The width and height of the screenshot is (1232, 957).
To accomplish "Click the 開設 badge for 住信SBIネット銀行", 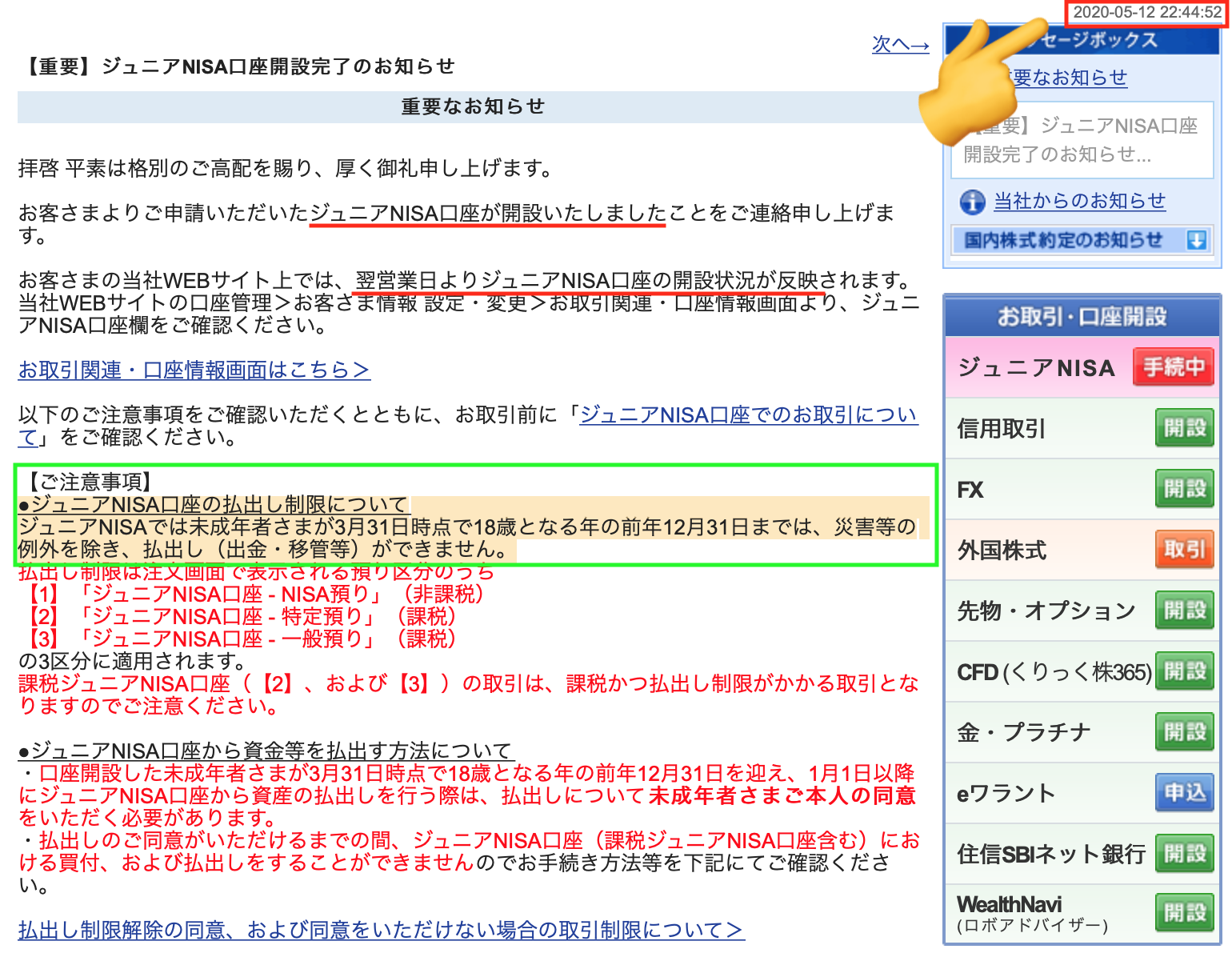I will pyautogui.click(x=1184, y=853).
